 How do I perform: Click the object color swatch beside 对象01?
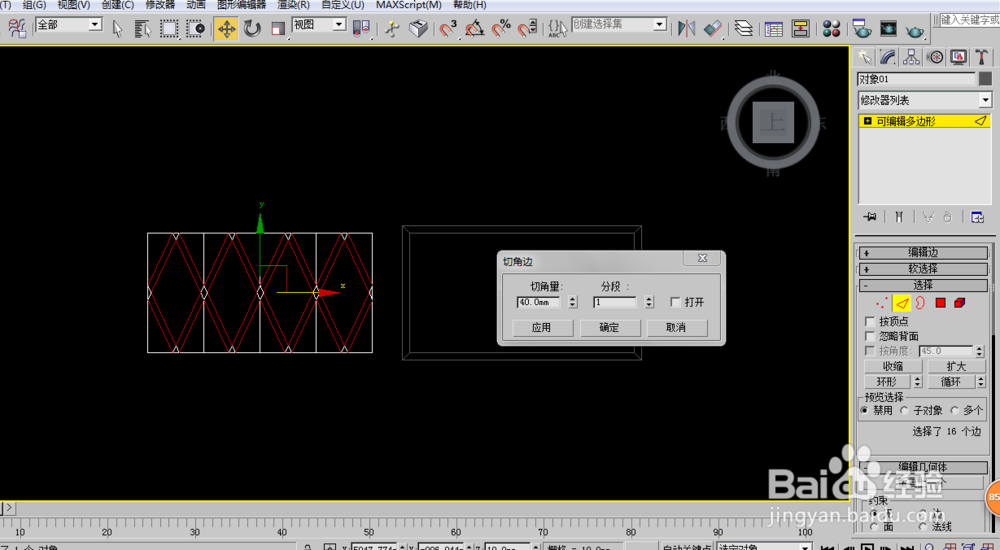pos(985,78)
